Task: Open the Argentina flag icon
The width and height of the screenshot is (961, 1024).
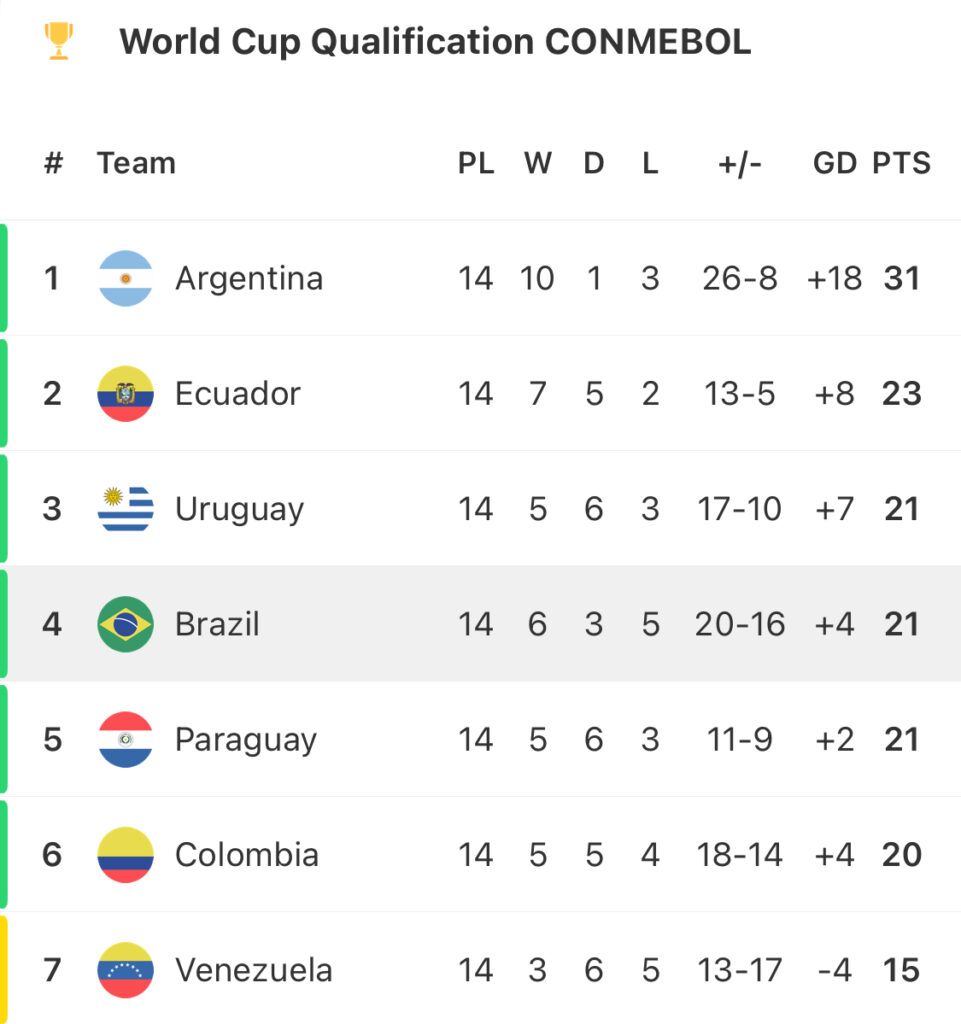Action: click(125, 278)
